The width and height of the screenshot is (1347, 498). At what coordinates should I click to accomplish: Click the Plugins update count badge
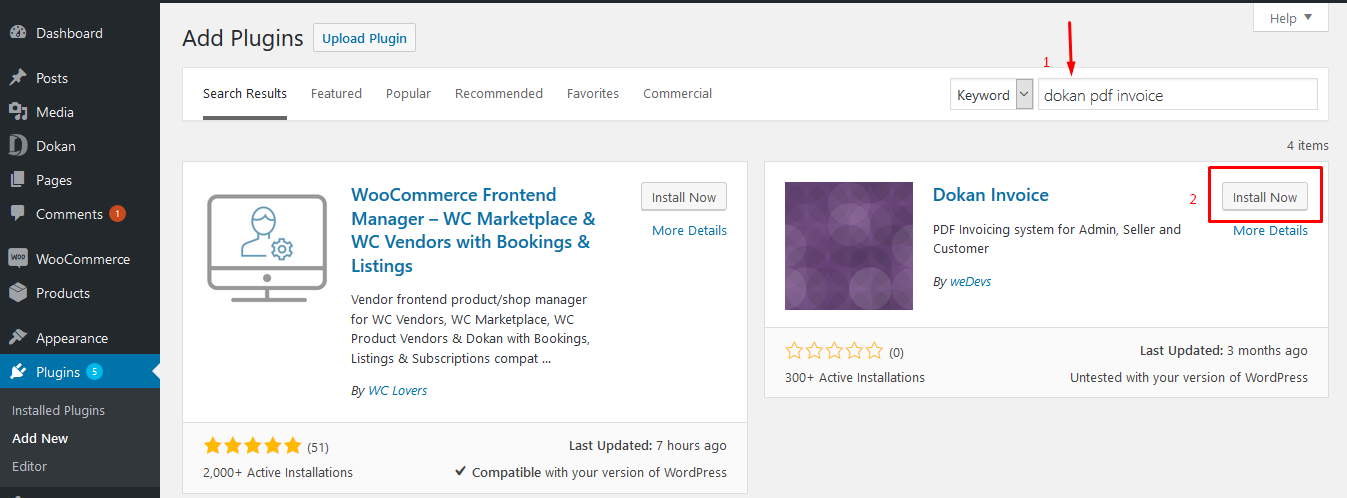pyautogui.click(x=94, y=372)
